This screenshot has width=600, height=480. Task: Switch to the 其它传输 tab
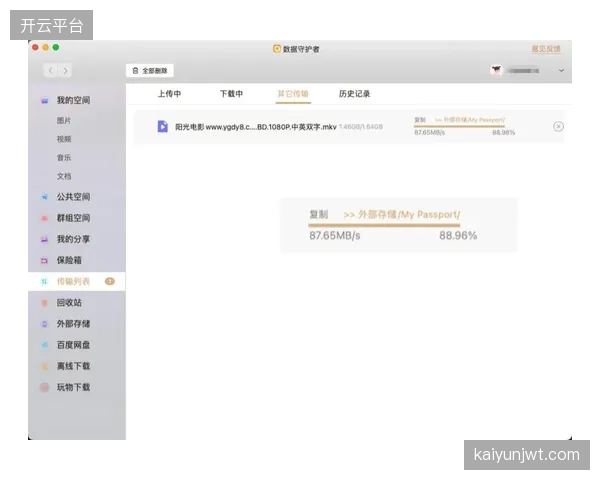pyautogui.click(x=293, y=94)
